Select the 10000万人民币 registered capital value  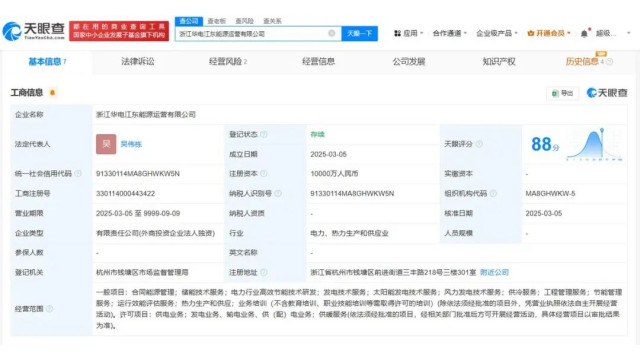(334, 173)
